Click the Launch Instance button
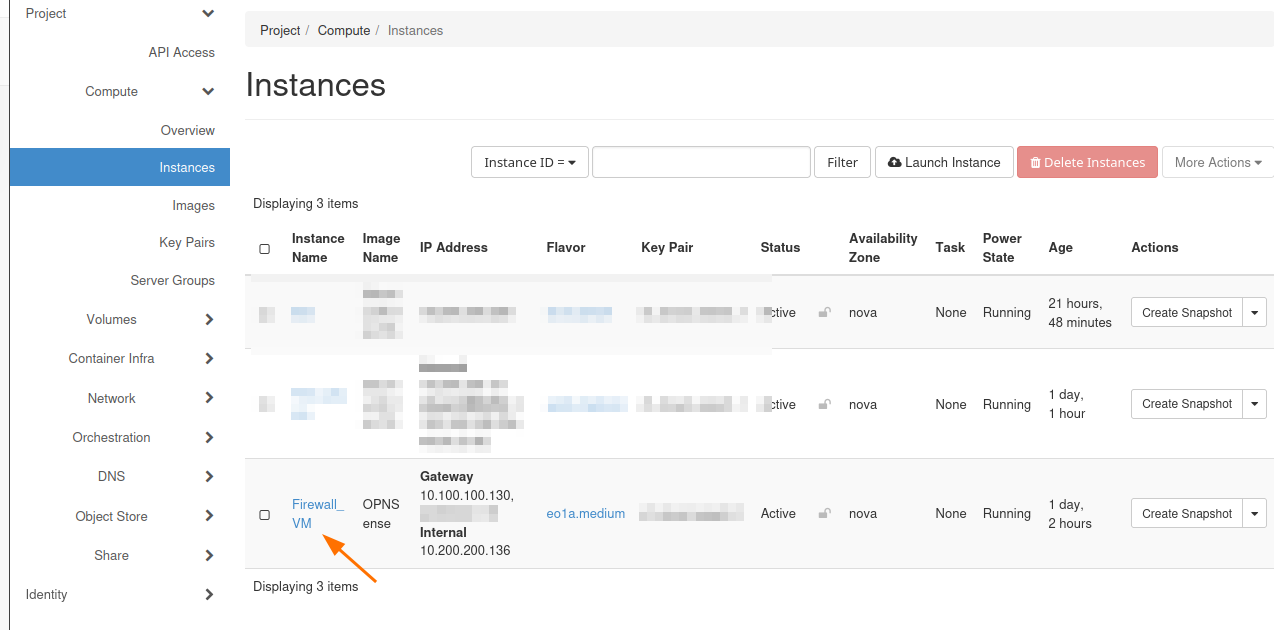Viewport: 1274px width, 630px height. (944, 162)
